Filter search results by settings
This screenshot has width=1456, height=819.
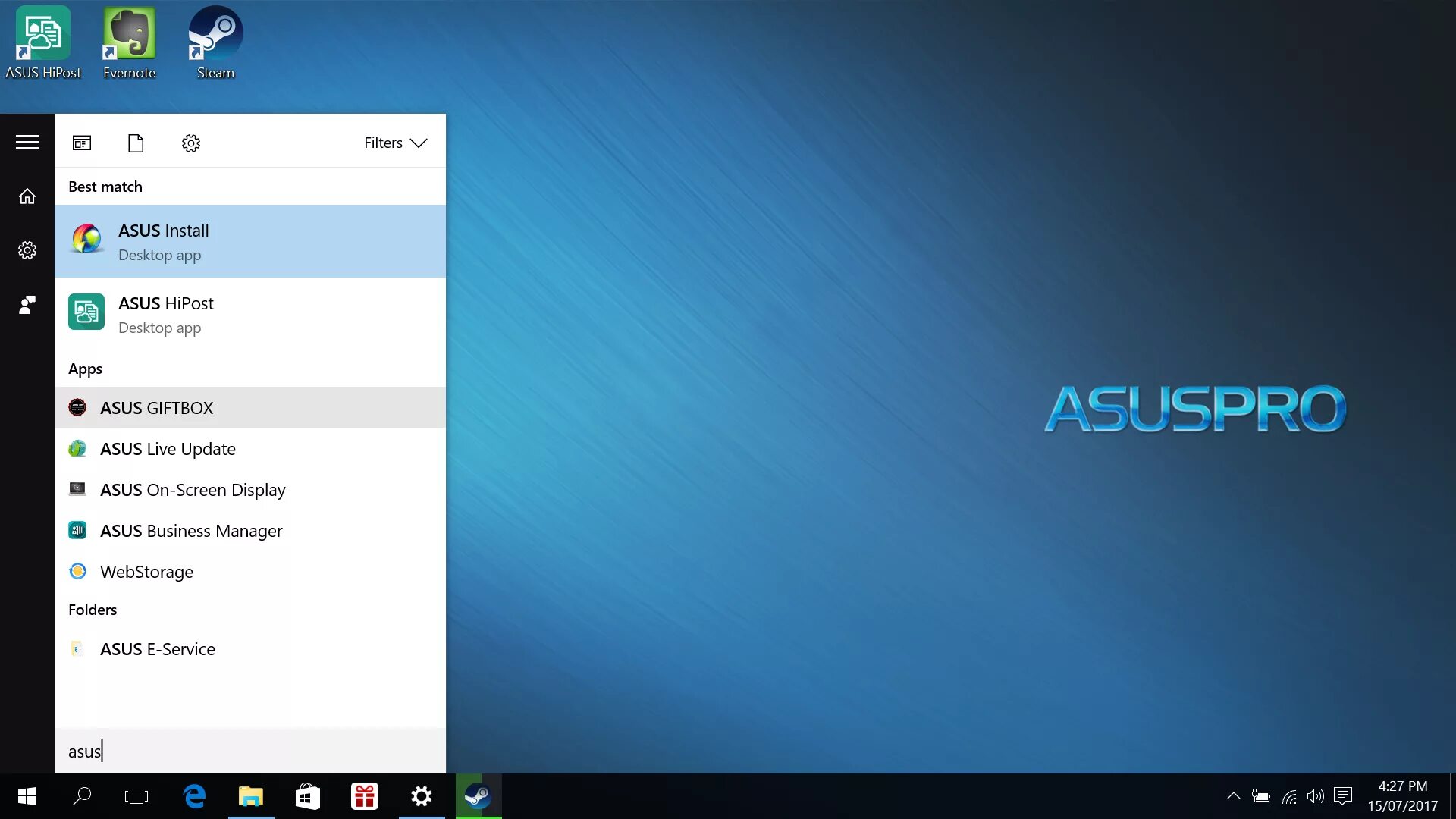(191, 143)
